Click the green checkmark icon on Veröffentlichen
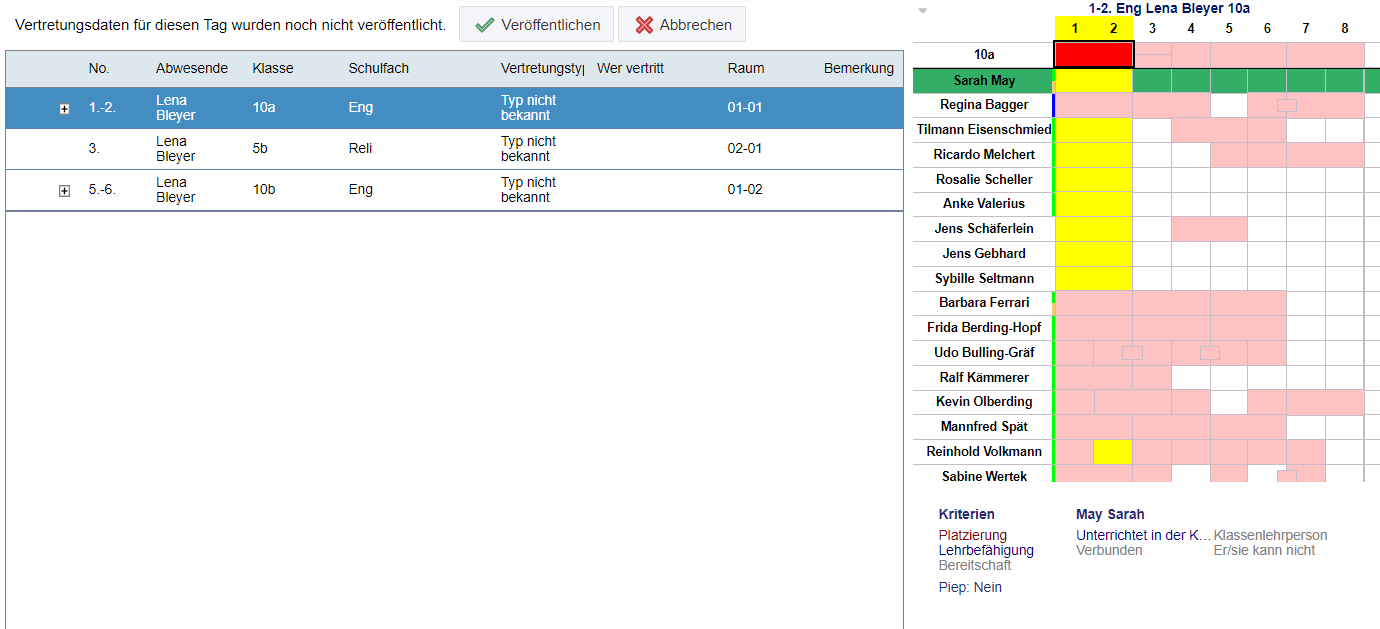The width and height of the screenshot is (1380, 629). [485, 25]
